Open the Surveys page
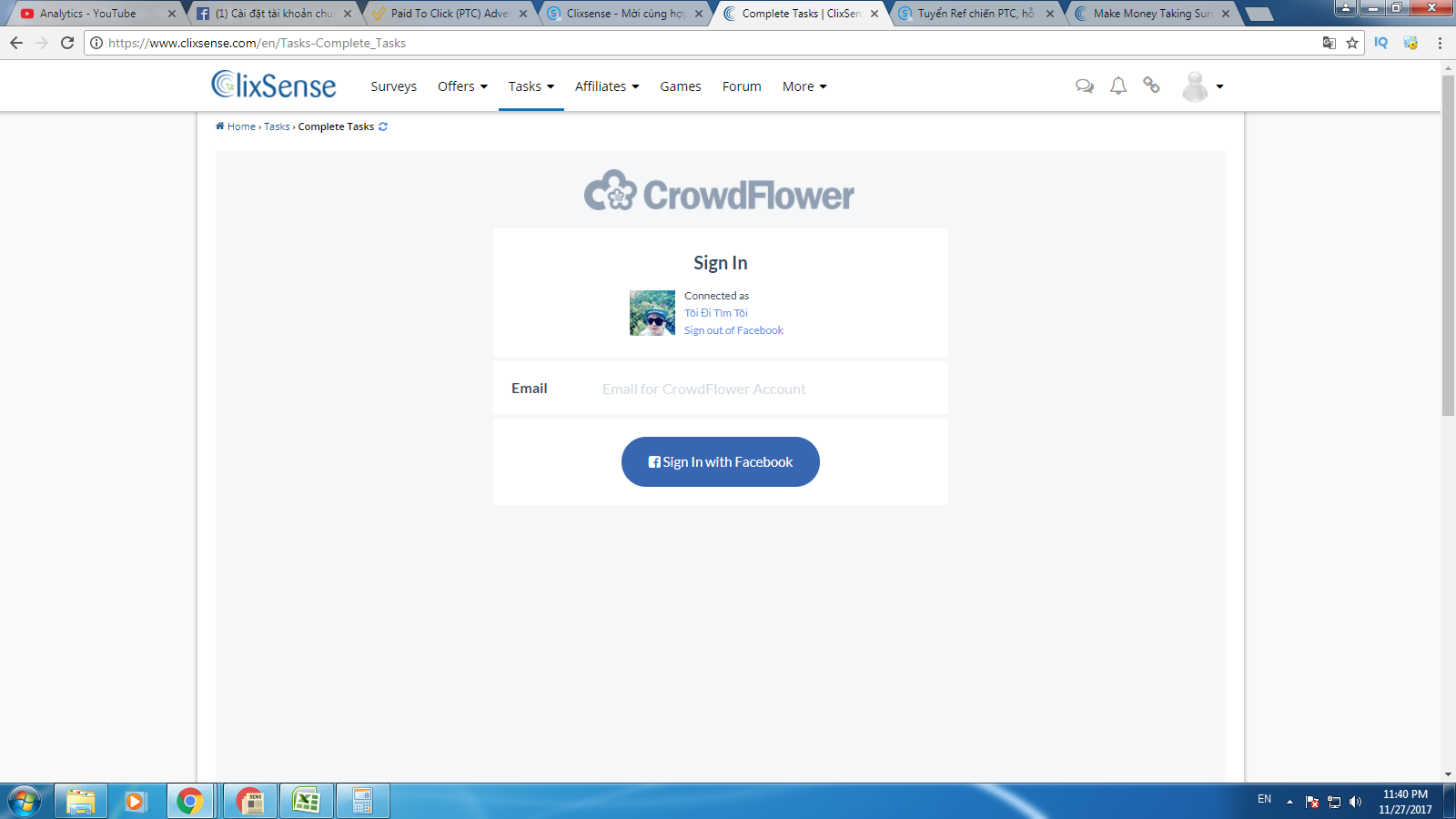The height and width of the screenshot is (819, 1456). (x=394, y=86)
